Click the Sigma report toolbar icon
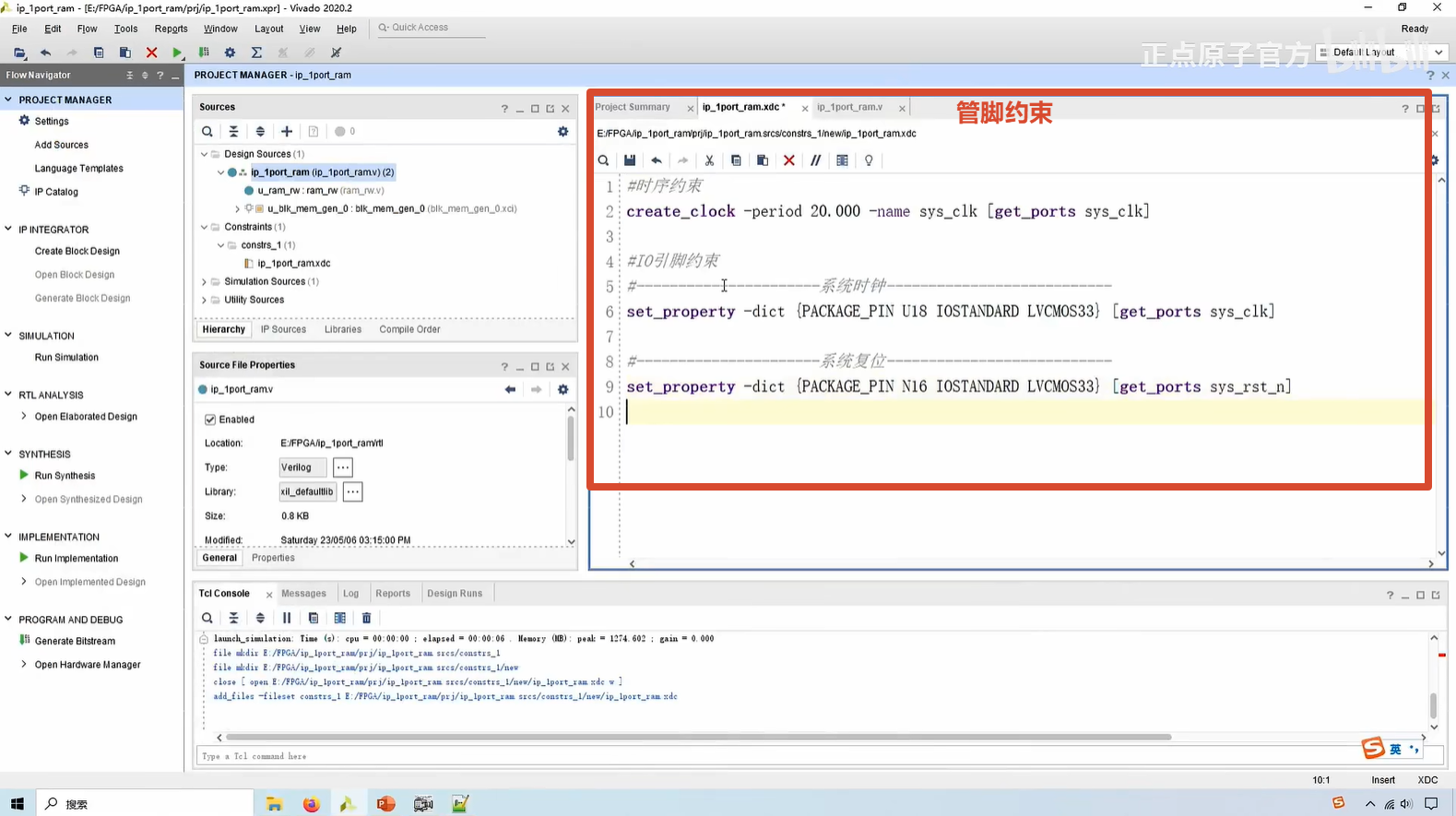The height and width of the screenshot is (816, 1456). pyautogui.click(x=257, y=53)
